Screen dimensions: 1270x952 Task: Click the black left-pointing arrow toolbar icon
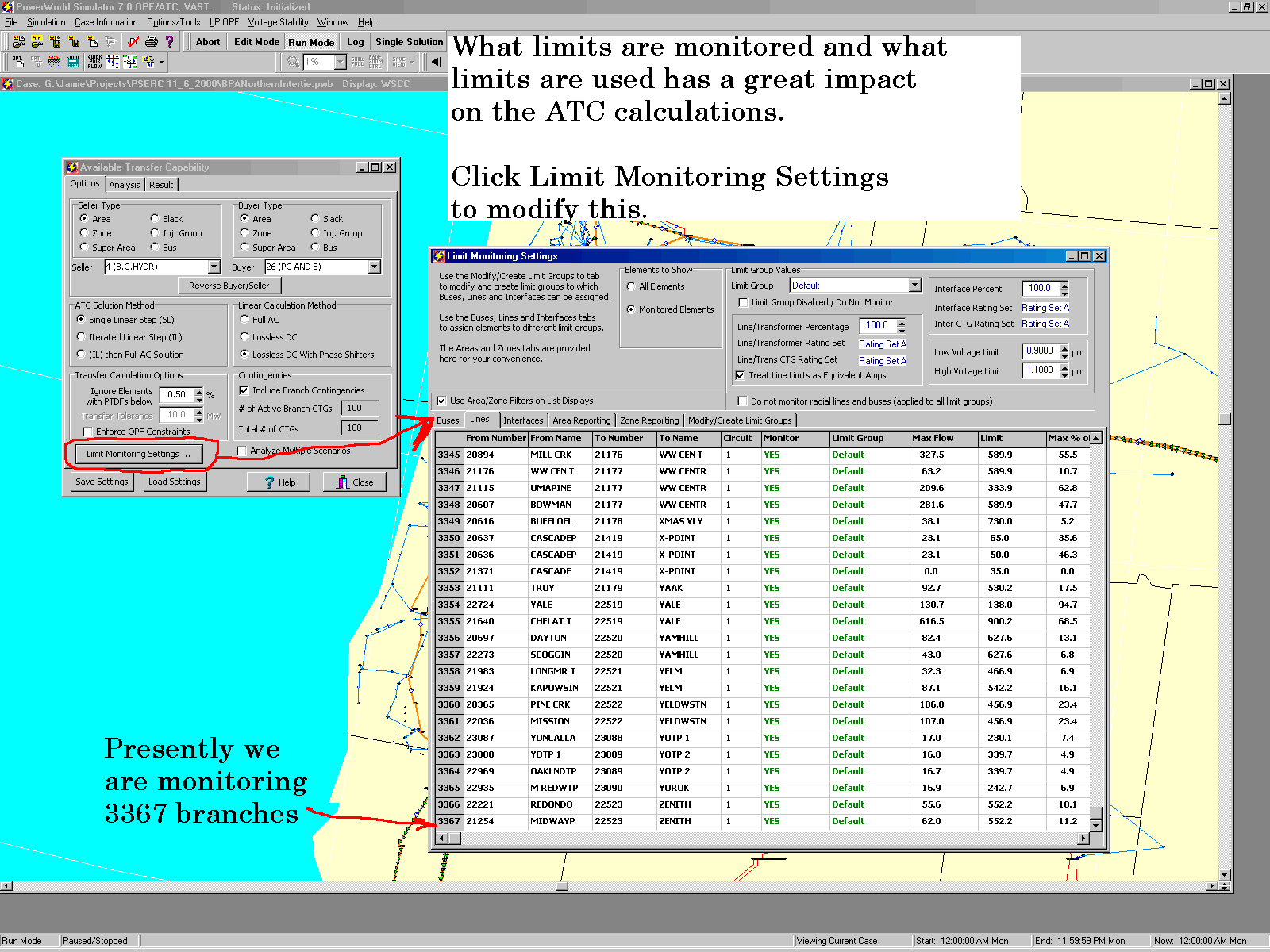tap(436, 61)
